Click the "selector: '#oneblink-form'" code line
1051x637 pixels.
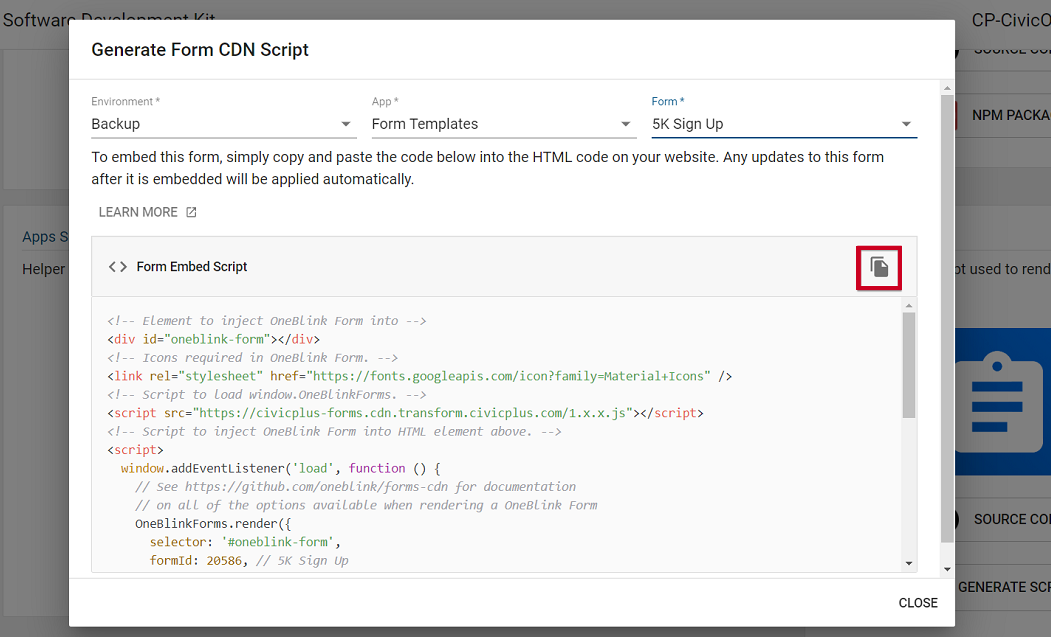pos(245,542)
